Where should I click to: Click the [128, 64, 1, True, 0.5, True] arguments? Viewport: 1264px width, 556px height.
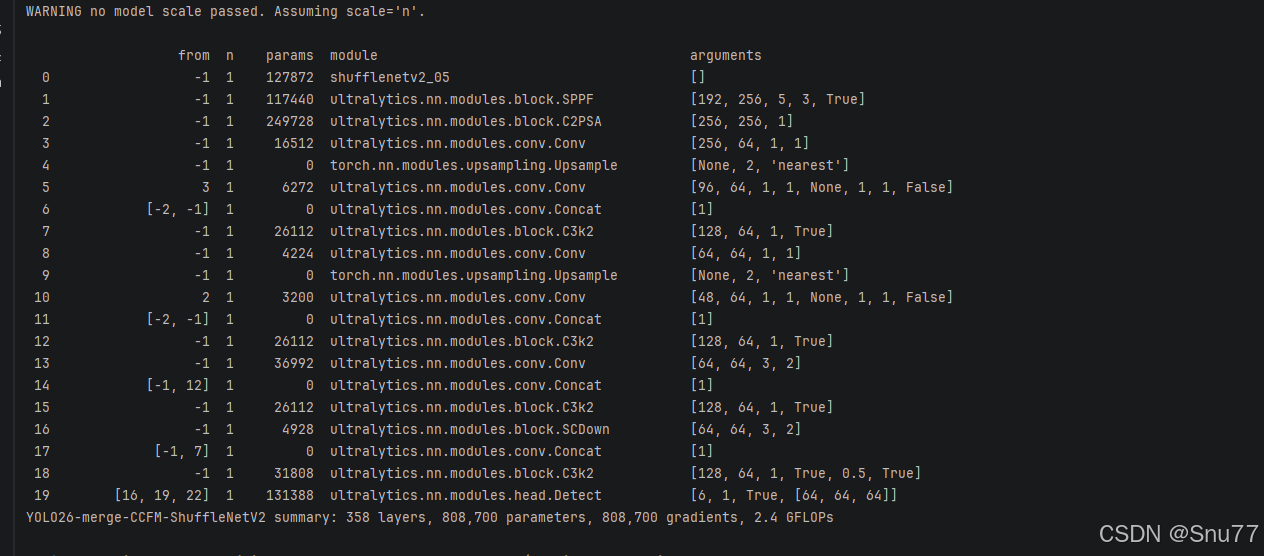point(806,473)
